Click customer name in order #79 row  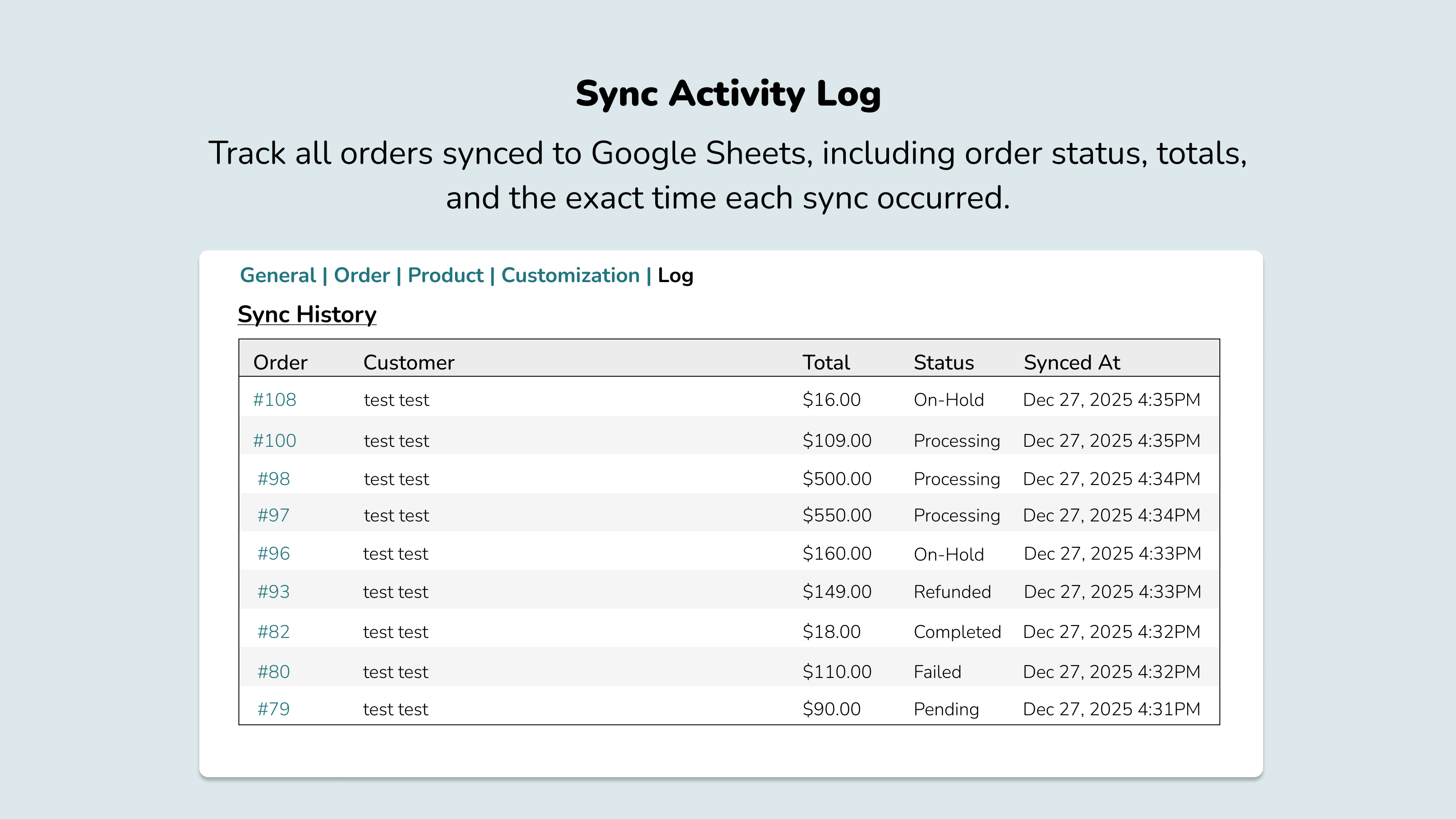[x=396, y=709]
